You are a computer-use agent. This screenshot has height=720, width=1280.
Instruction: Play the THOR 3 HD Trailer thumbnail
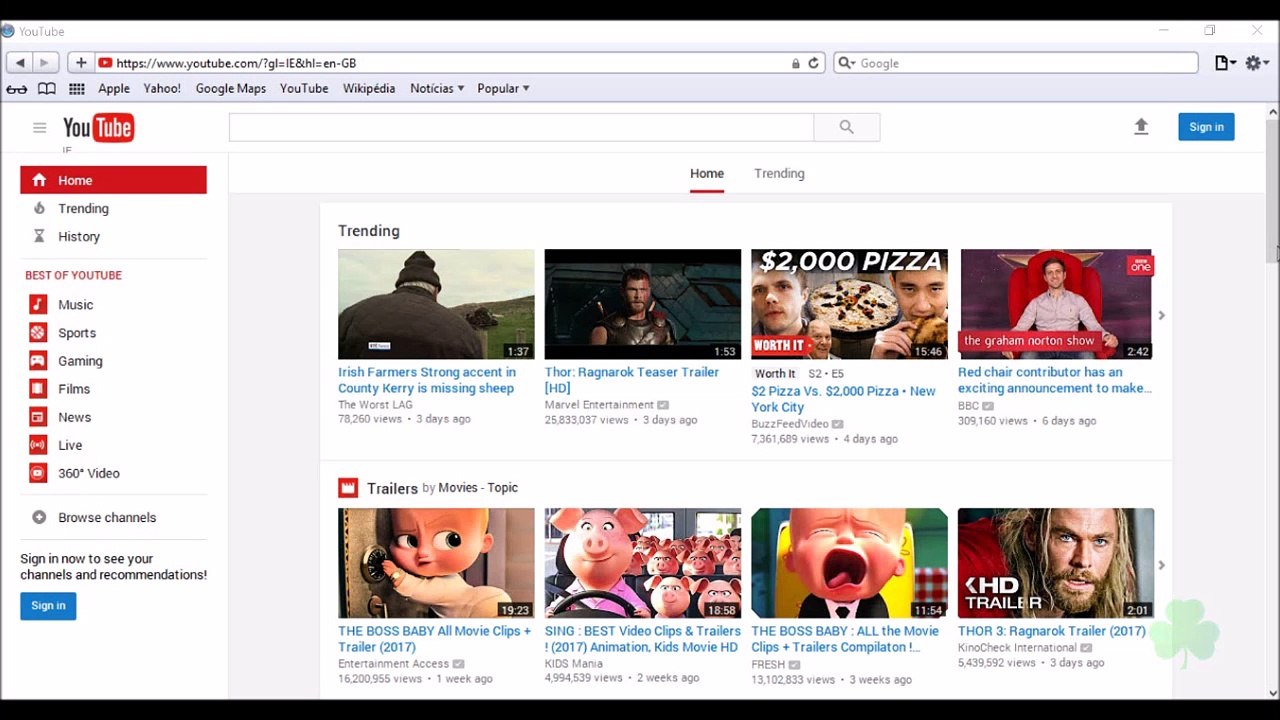click(1055, 563)
